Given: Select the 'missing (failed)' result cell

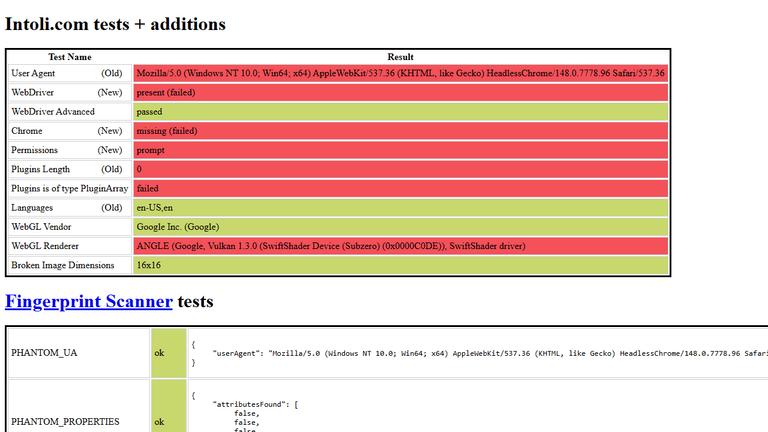Looking at the screenshot, I should (x=401, y=131).
